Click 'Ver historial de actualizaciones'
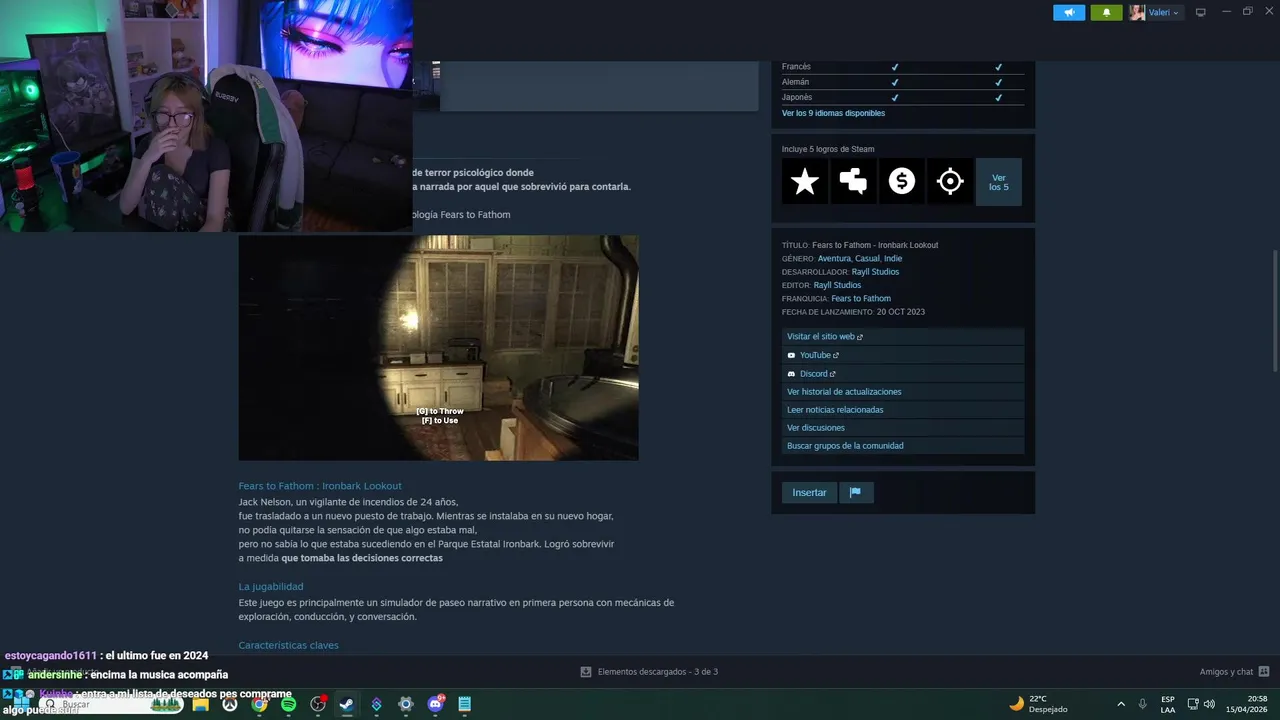This screenshot has height=720, width=1280. tap(903, 392)
